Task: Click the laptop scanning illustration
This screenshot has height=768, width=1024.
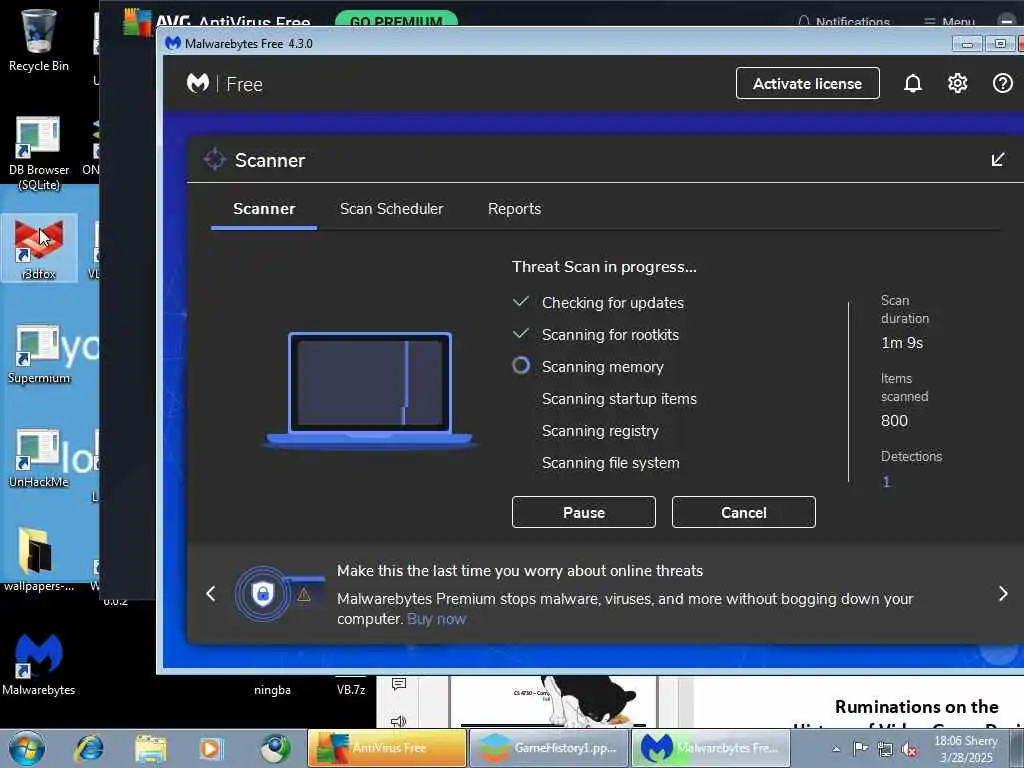Action: tap(370, 390)
